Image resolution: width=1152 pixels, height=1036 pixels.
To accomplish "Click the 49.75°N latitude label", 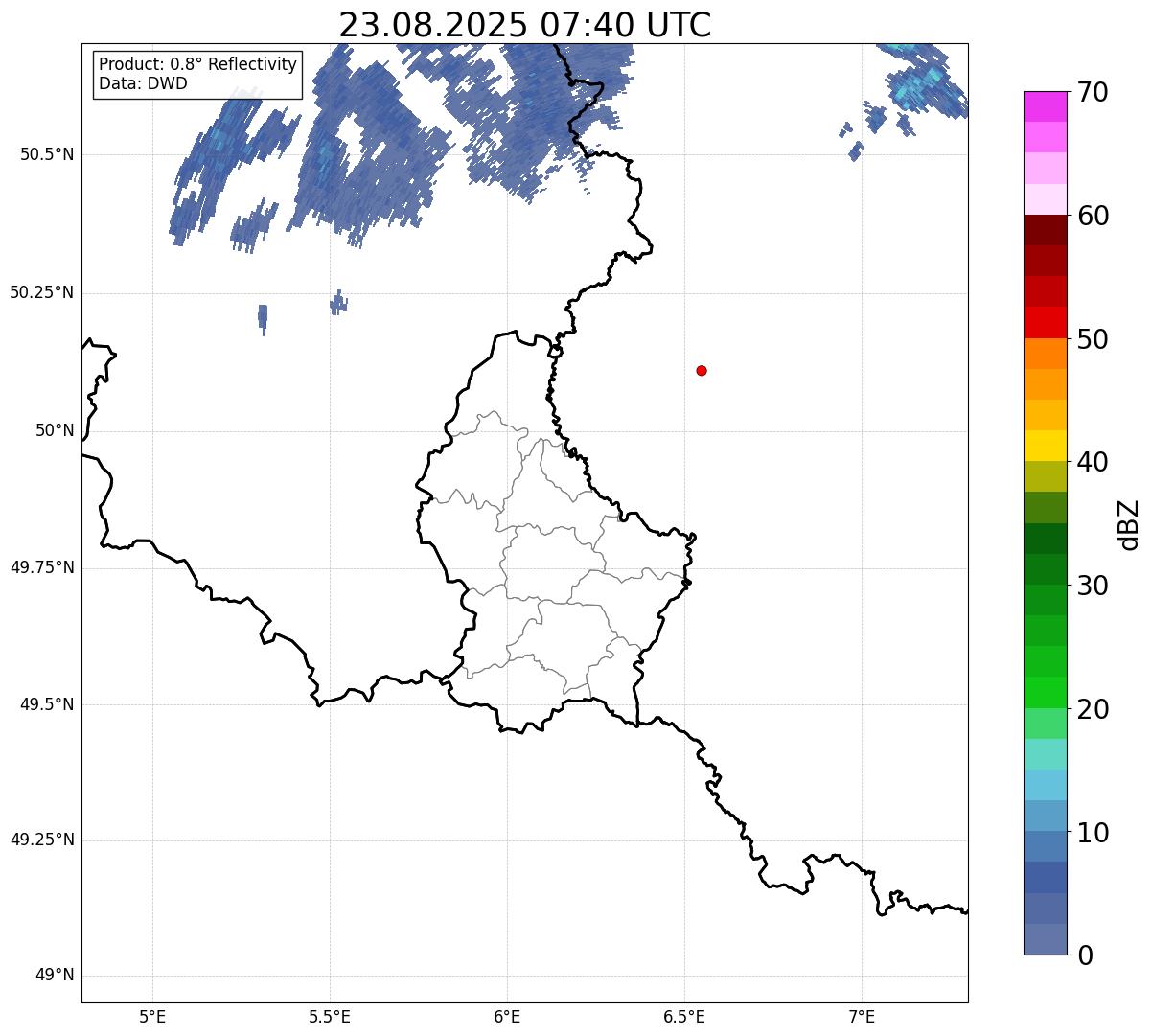I will pyautogui.click(x=42, y=567).
